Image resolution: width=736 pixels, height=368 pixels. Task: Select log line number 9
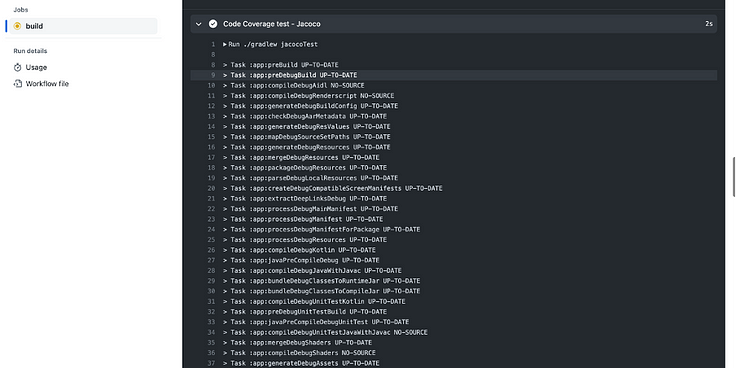[213, 75]
